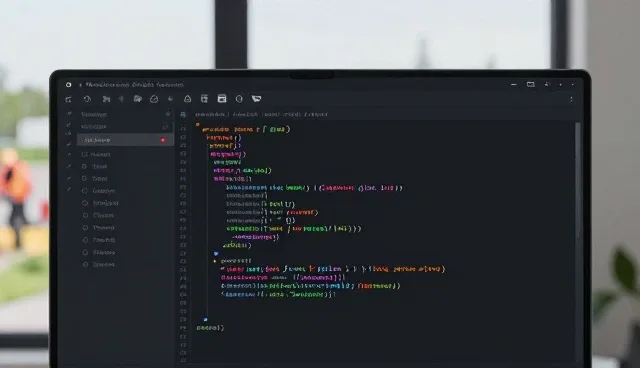Click the editor's vertical scrollbar
The width and height of the screenshot is (640, 368).
577,181
